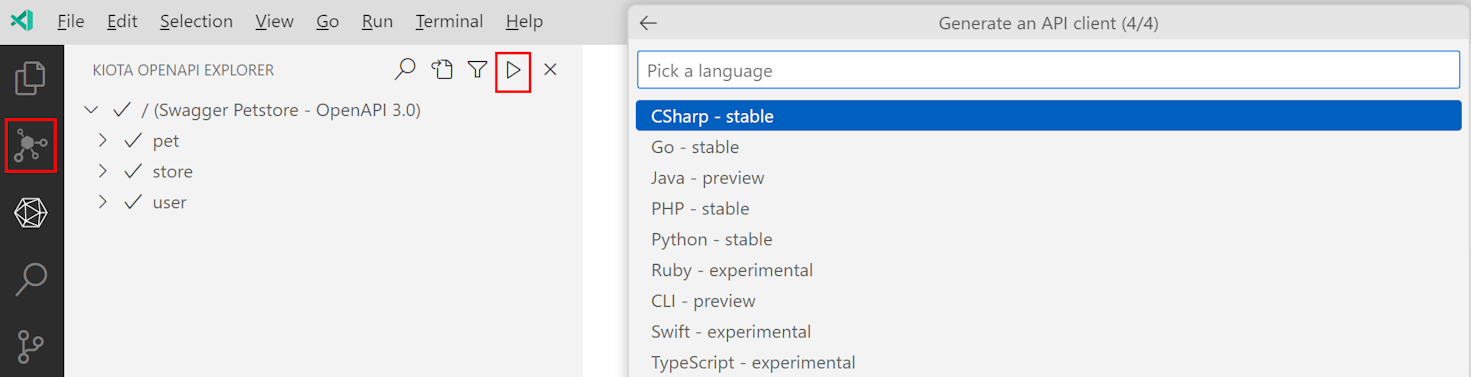The image size is (1471, 377).
Task: Open the Source Control view icon
Action: click(31, 346)
